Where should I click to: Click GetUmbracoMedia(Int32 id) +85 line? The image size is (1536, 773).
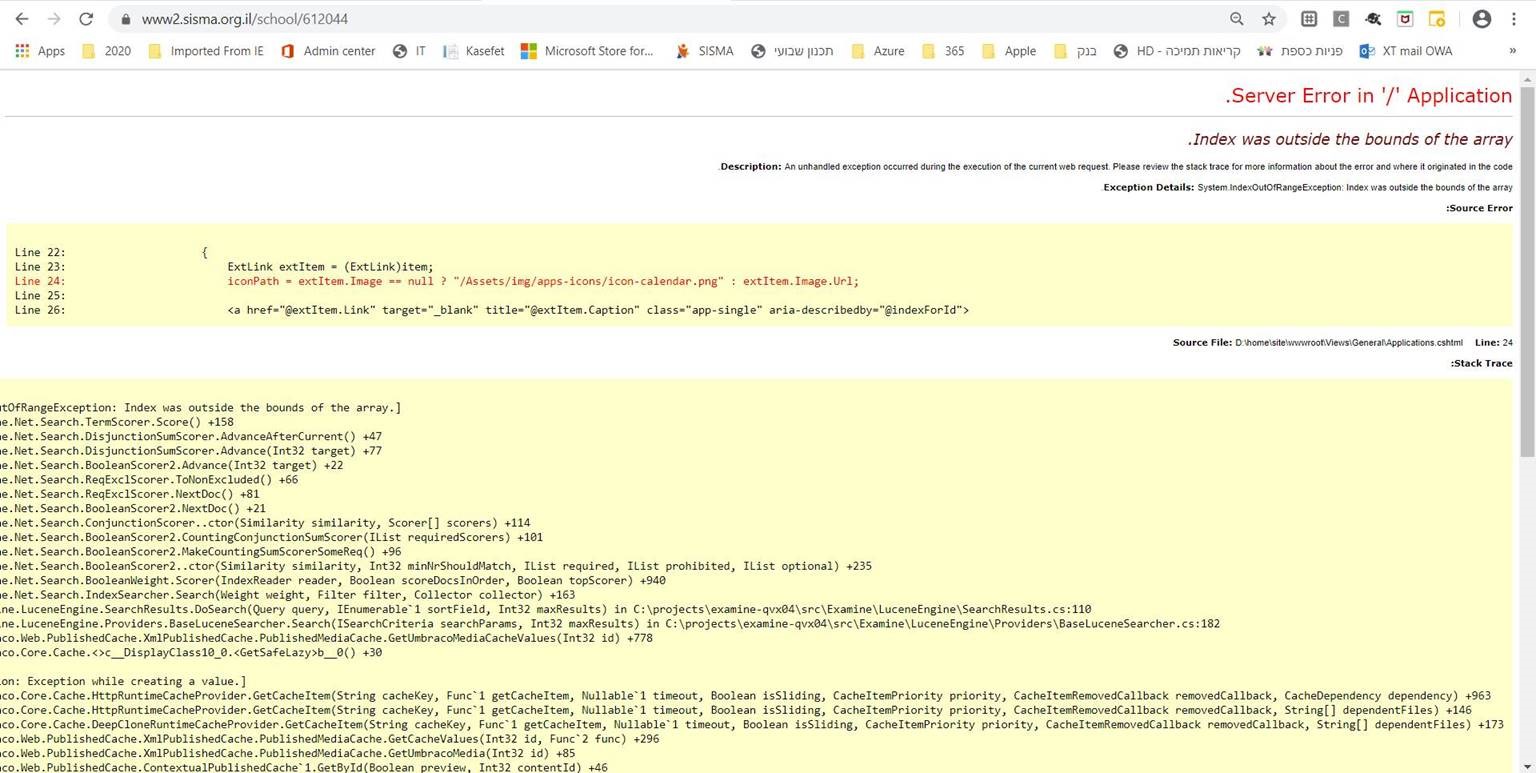(288, 753)
